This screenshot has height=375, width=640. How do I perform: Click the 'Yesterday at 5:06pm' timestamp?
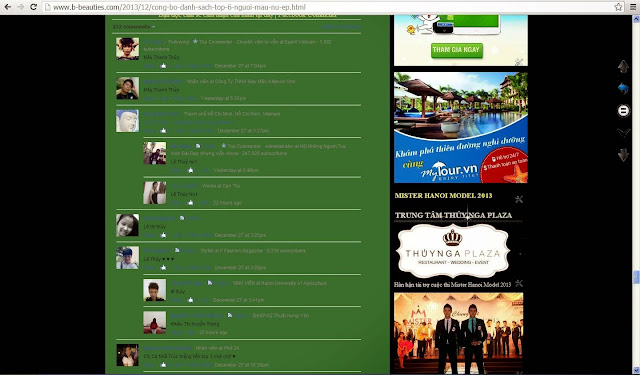click(x=223, y=98)
